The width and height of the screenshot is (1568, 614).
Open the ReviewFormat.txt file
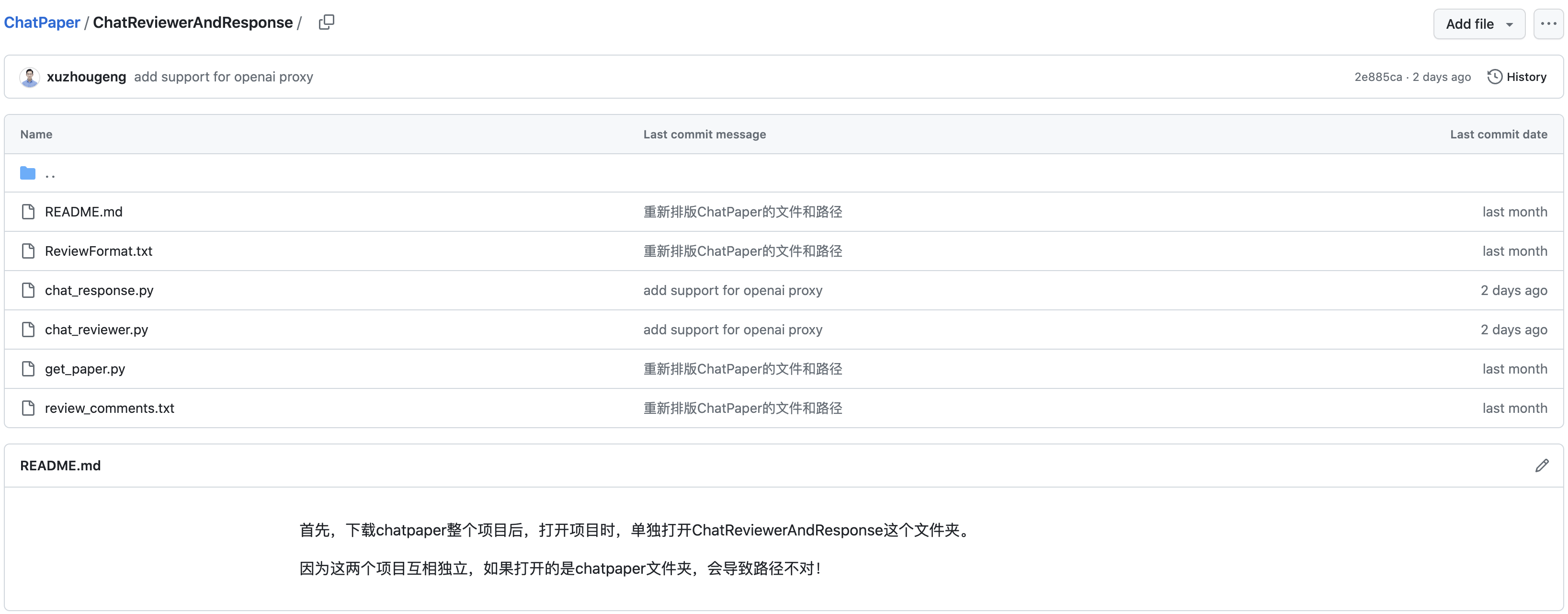99,250
